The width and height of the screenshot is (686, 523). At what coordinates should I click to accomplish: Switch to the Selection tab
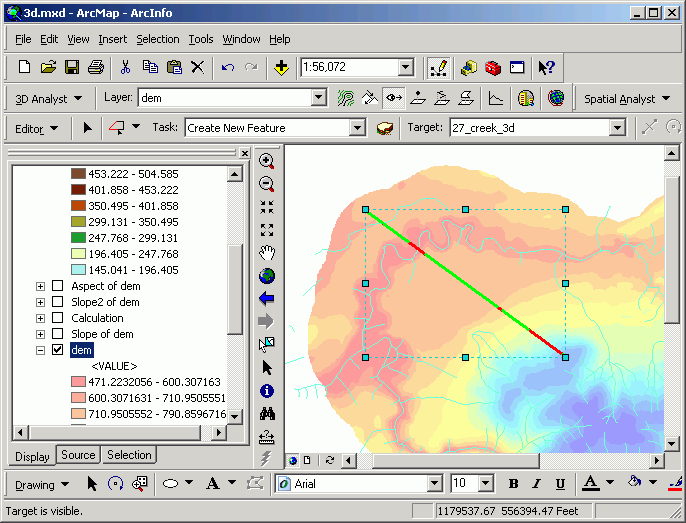click(x=129, y=455)
